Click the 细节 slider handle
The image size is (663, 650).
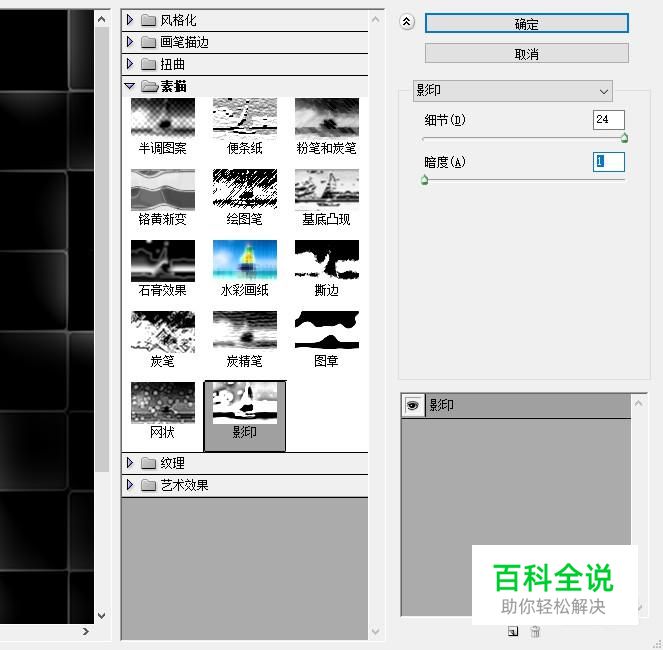[x=624, y=137]
